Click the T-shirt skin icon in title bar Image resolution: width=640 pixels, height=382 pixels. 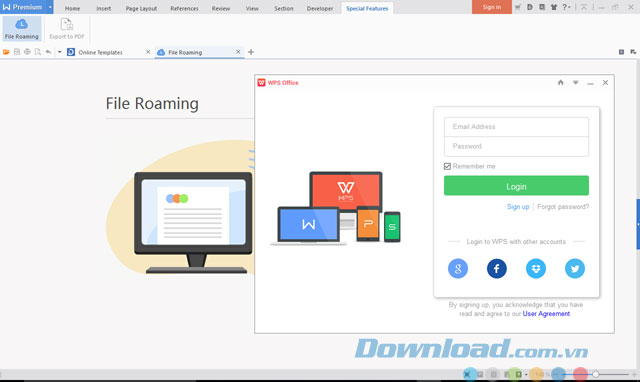click(554, 7)
